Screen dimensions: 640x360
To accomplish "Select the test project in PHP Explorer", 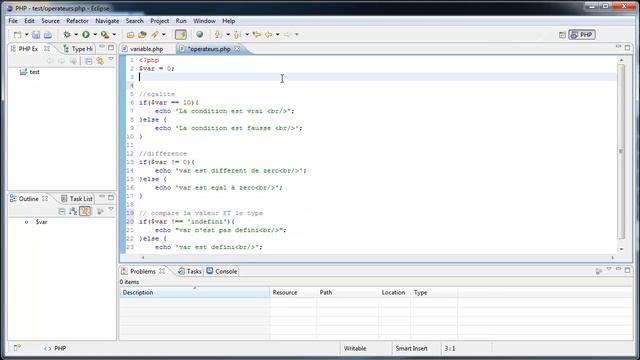I will (x=34, y=72).
